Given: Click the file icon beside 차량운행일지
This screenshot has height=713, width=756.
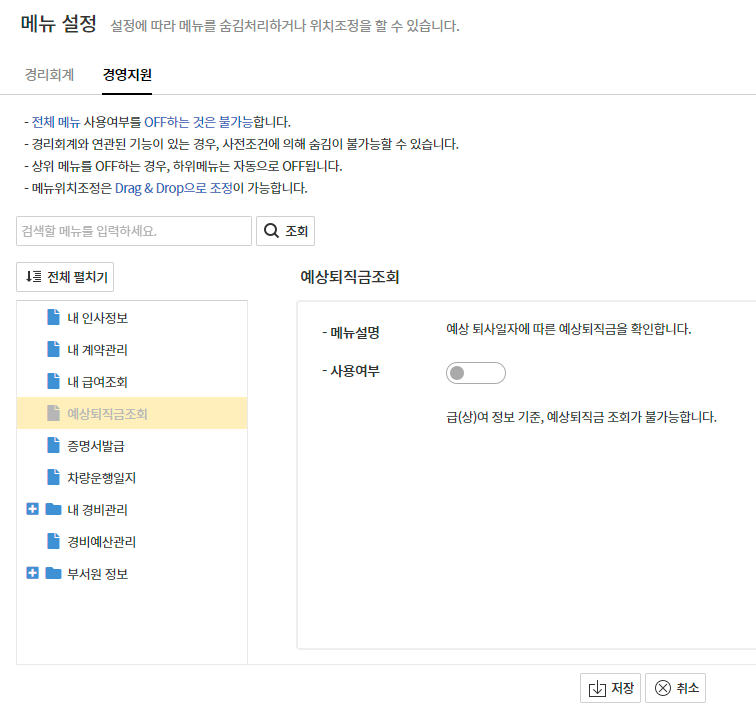Looking at the screenshot, I should [x=53, y=478].
